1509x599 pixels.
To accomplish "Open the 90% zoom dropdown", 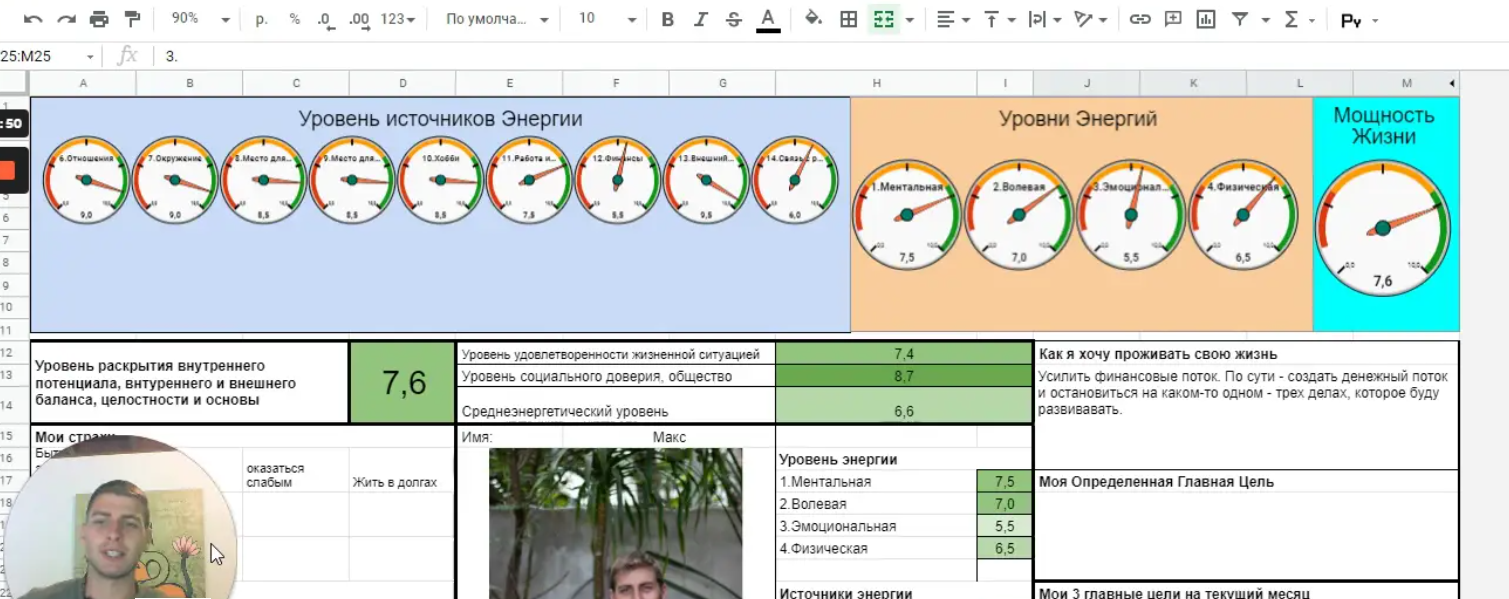I will (x=199, y=19).
